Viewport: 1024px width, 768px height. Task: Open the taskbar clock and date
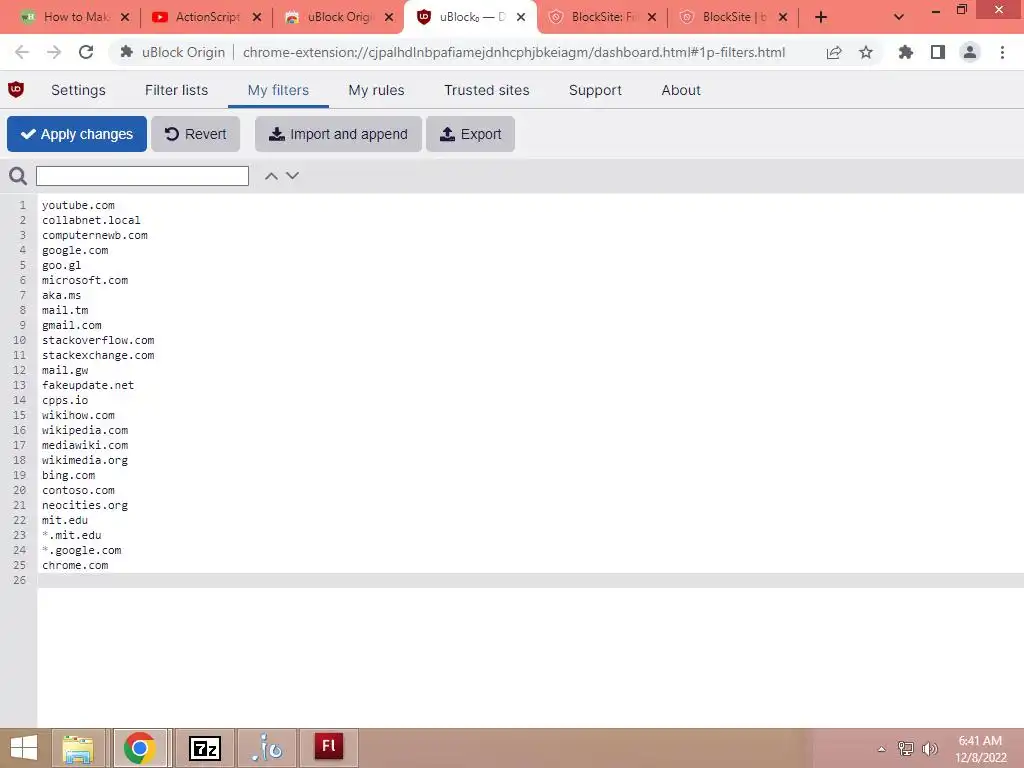(980, 749)
